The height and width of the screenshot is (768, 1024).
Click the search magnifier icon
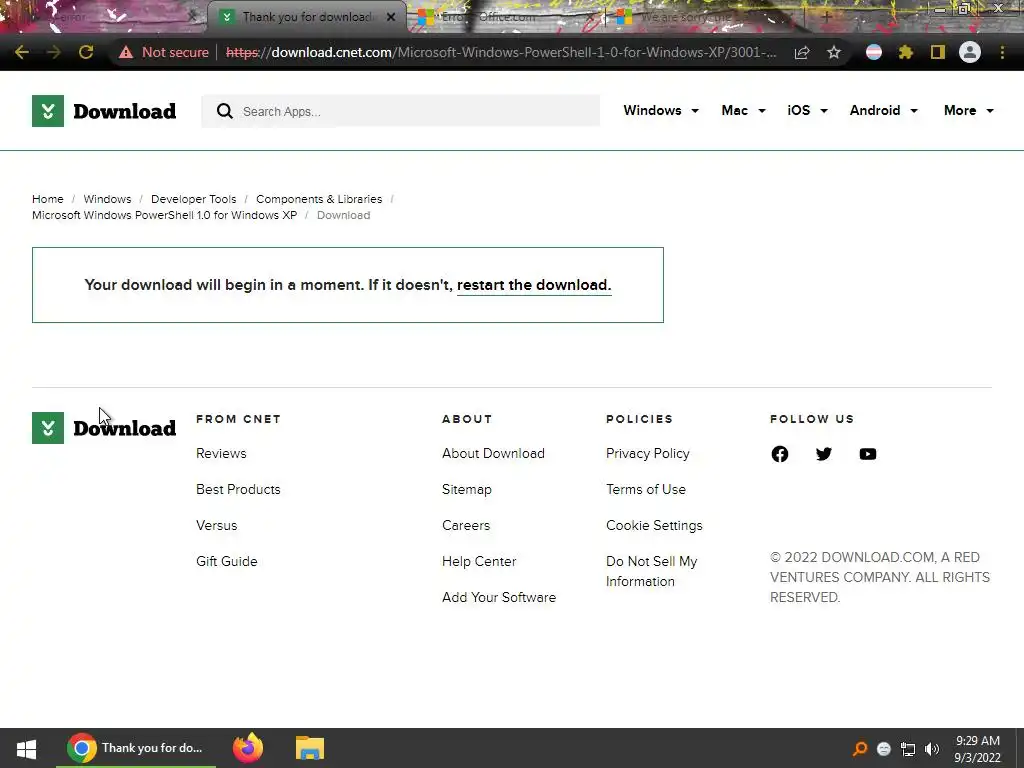tap(225, 111)
